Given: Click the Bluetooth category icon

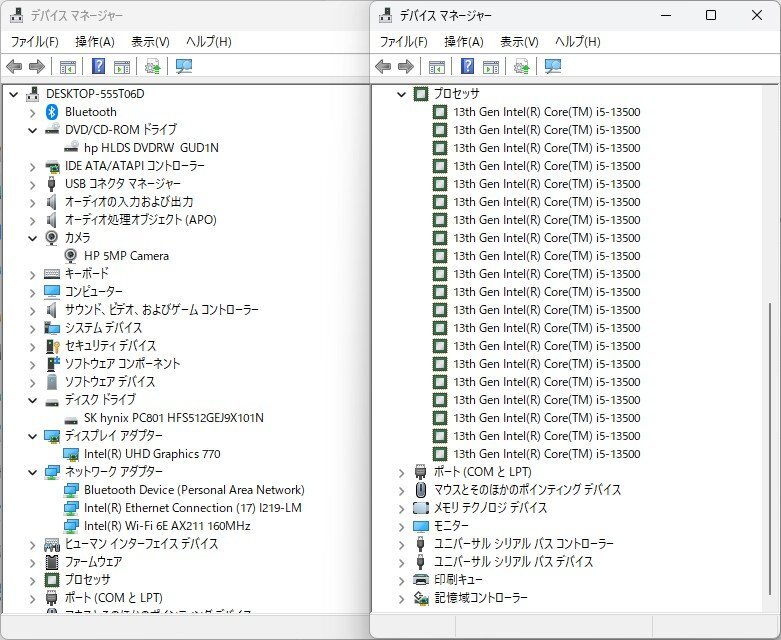Looking at the screenshot, I should 52,112.
